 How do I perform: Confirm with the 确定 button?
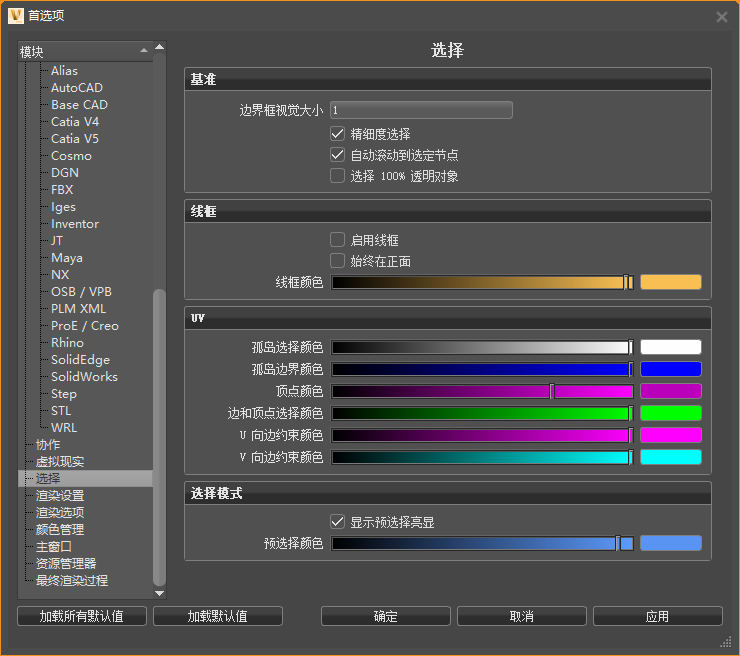pos(386,616)
